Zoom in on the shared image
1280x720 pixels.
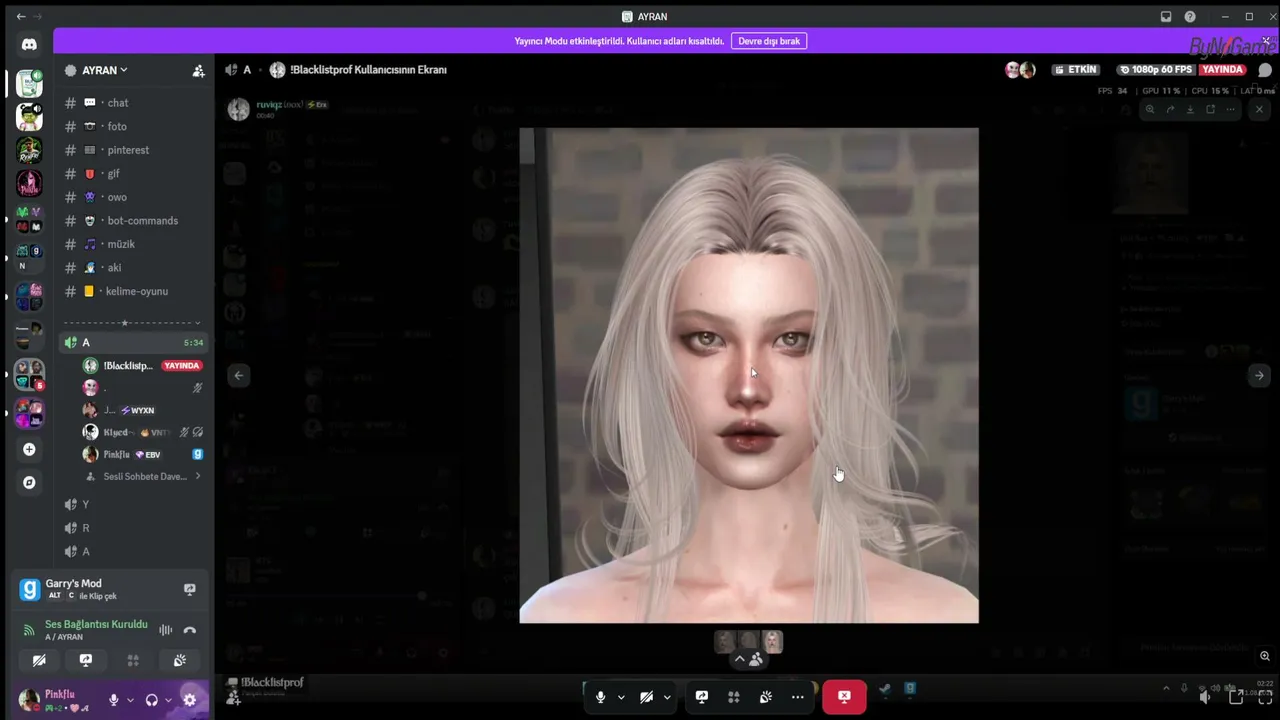tap(1150, 109)
